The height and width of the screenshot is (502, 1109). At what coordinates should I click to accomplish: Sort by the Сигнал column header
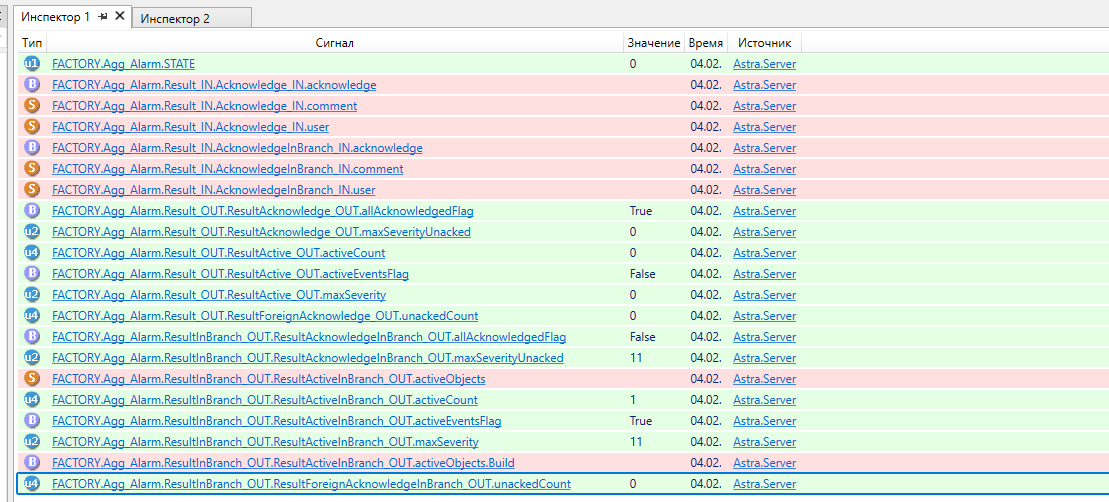[334, 43]
